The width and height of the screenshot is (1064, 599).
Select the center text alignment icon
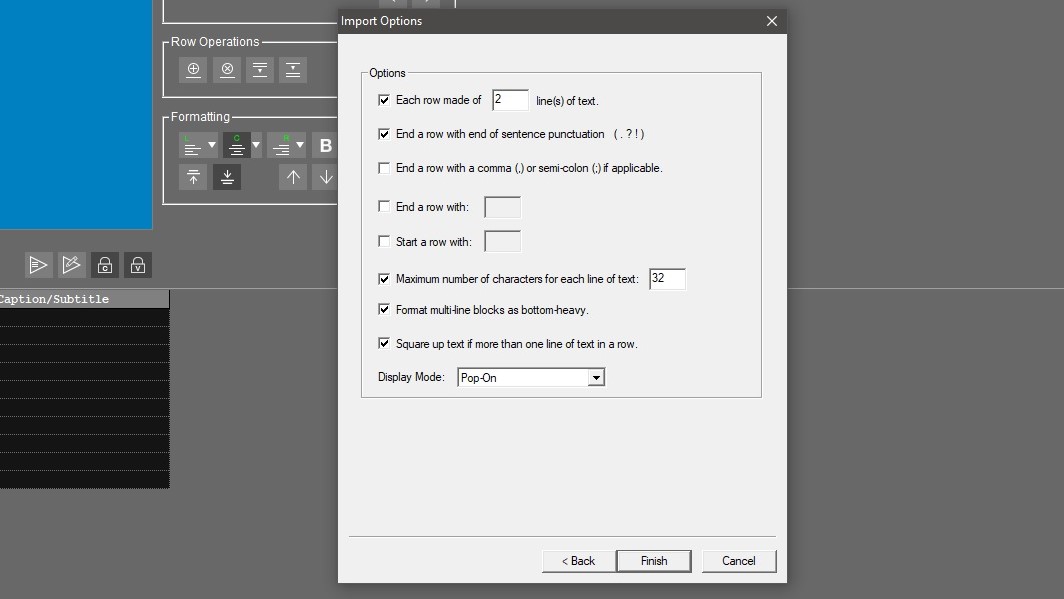point(236,146)
